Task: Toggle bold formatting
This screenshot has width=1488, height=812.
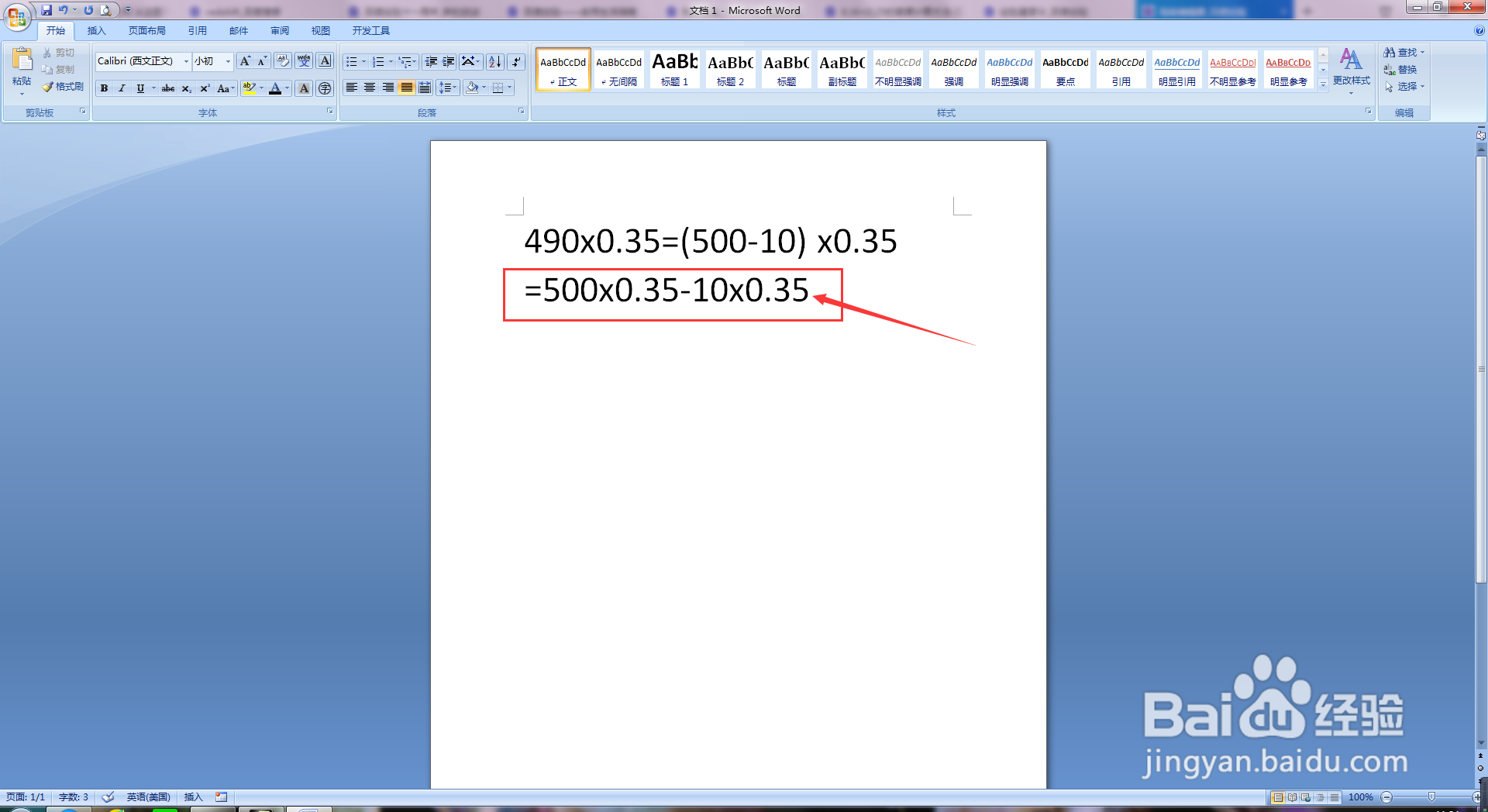Action: [104, 88]
